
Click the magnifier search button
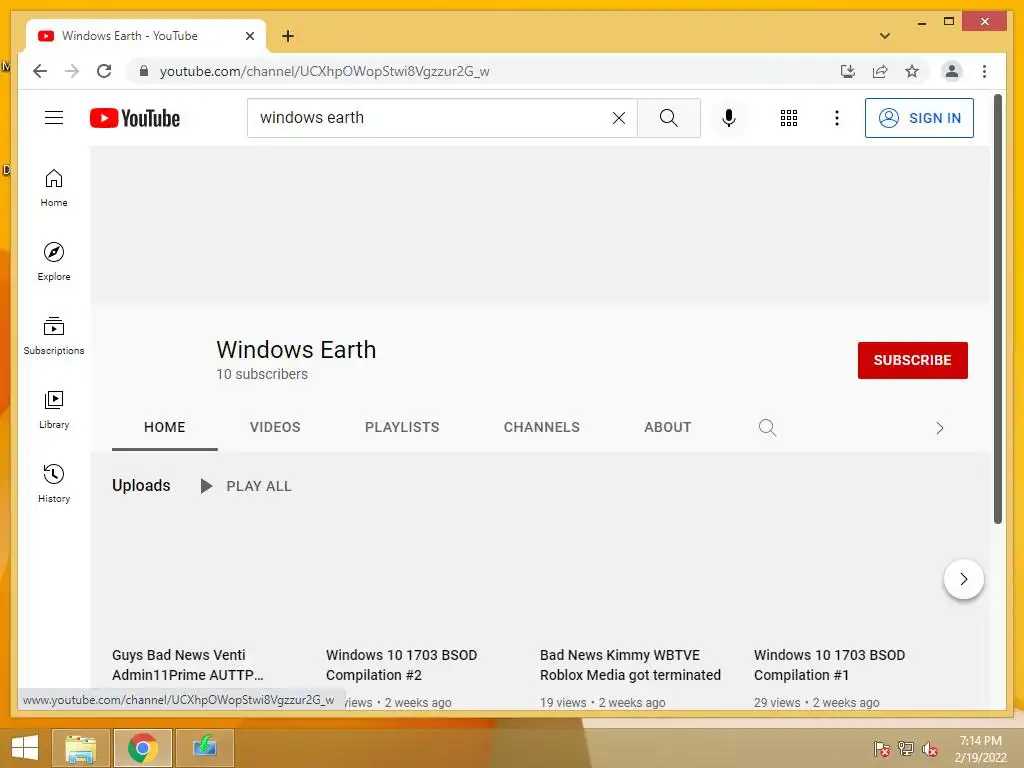tap(668, 118)
